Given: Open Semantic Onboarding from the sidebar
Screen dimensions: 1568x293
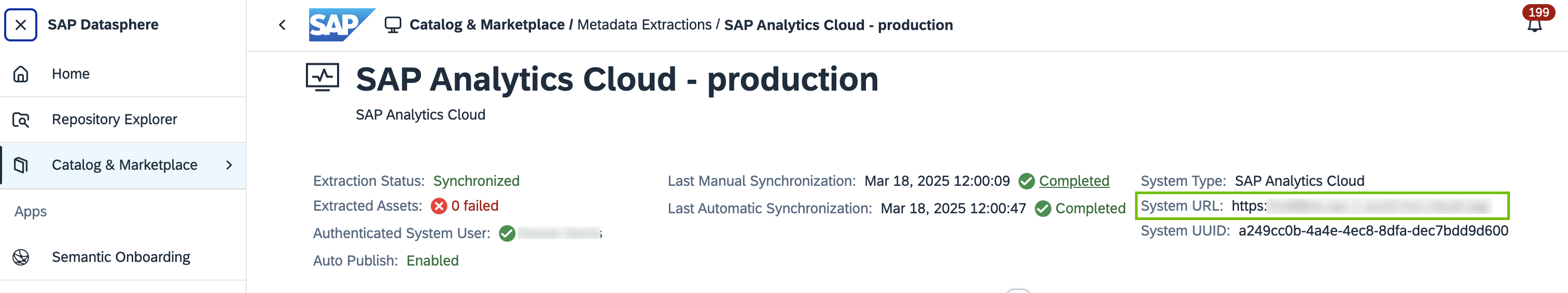Looking at the screenshot, I should [x=120, y=257].
